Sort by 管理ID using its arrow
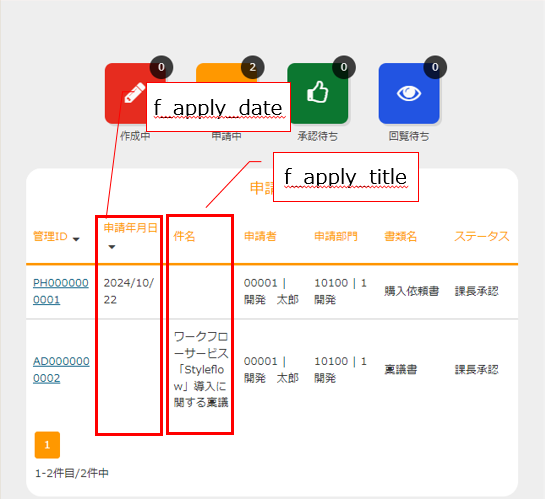Image resolution: width=545 pixels, height=501 pixels. 76,239
